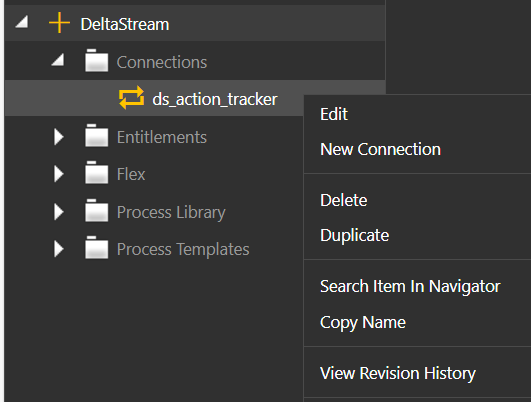Expand the Flex folder
The width and height of the screenshot is (531, 402).
(x=59, y=174)
